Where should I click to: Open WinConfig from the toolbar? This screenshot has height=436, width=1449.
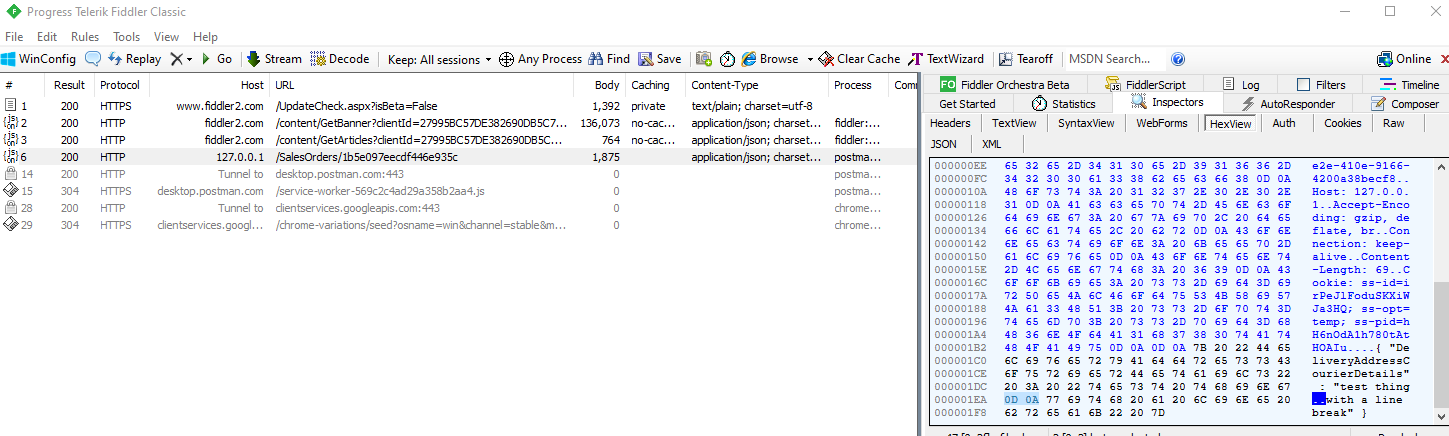[x=38, y=59]
